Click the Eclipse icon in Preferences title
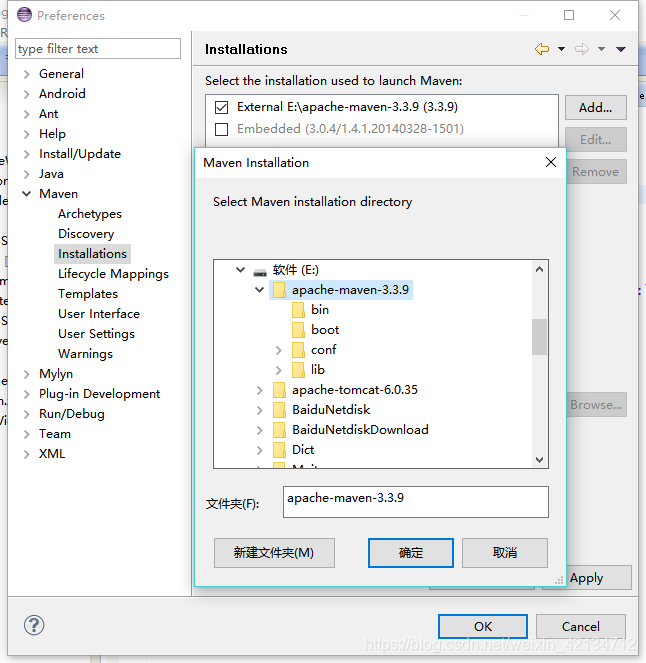This screenshot has height=663, width=646. (25, 15)
